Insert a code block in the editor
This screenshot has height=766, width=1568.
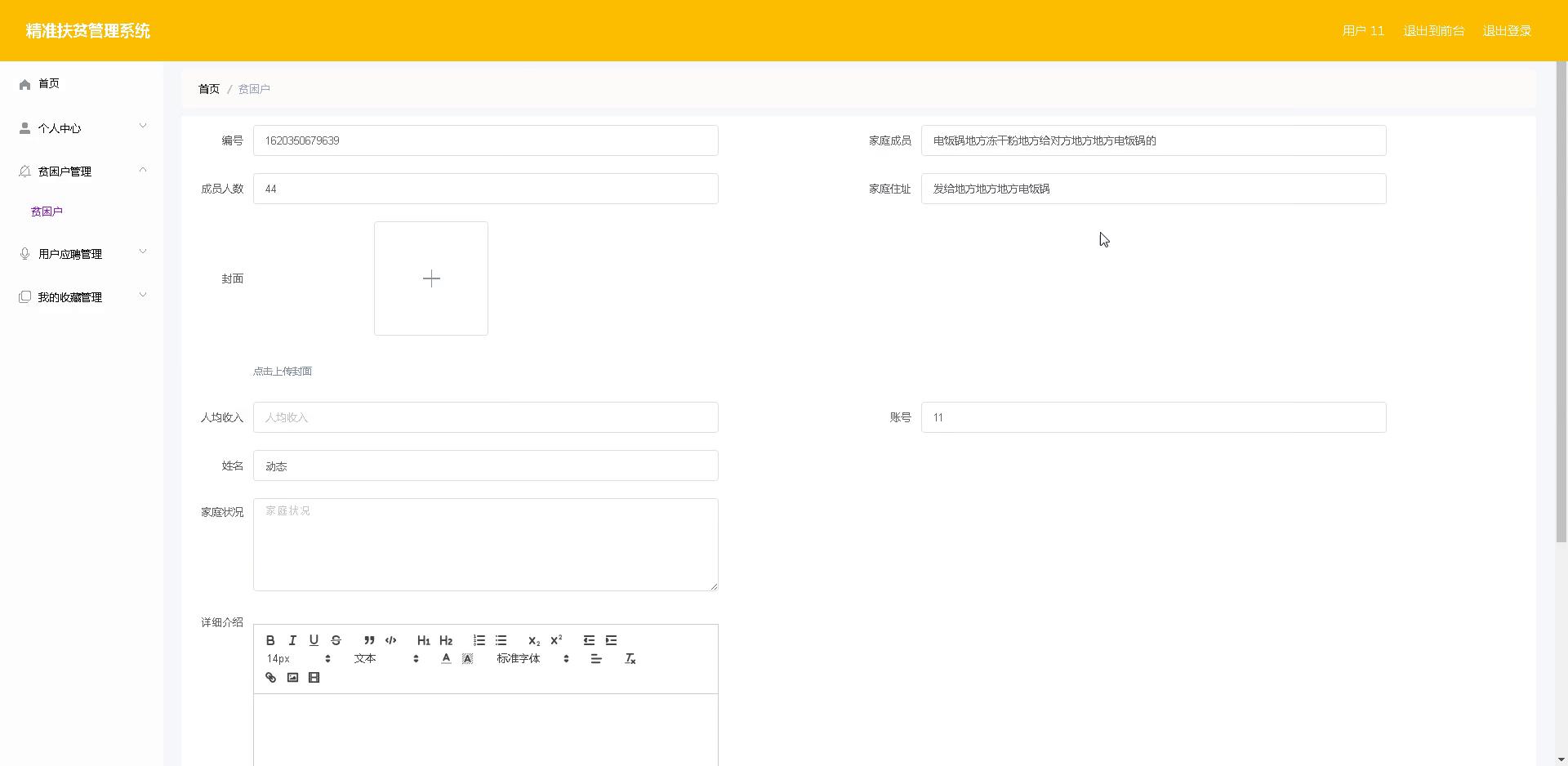390,640
